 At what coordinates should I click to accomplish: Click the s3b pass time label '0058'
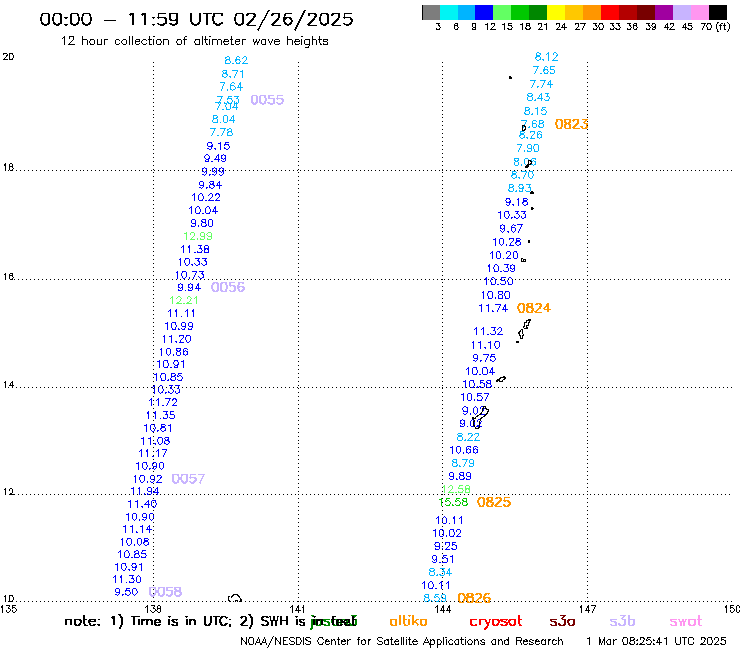tap(165, 592)
